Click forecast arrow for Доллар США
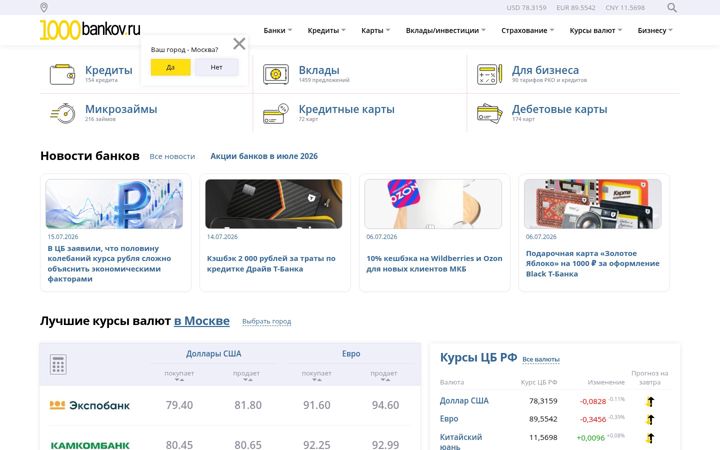The image size is (720, 450). pyautogui.click(x=650, y=401)
